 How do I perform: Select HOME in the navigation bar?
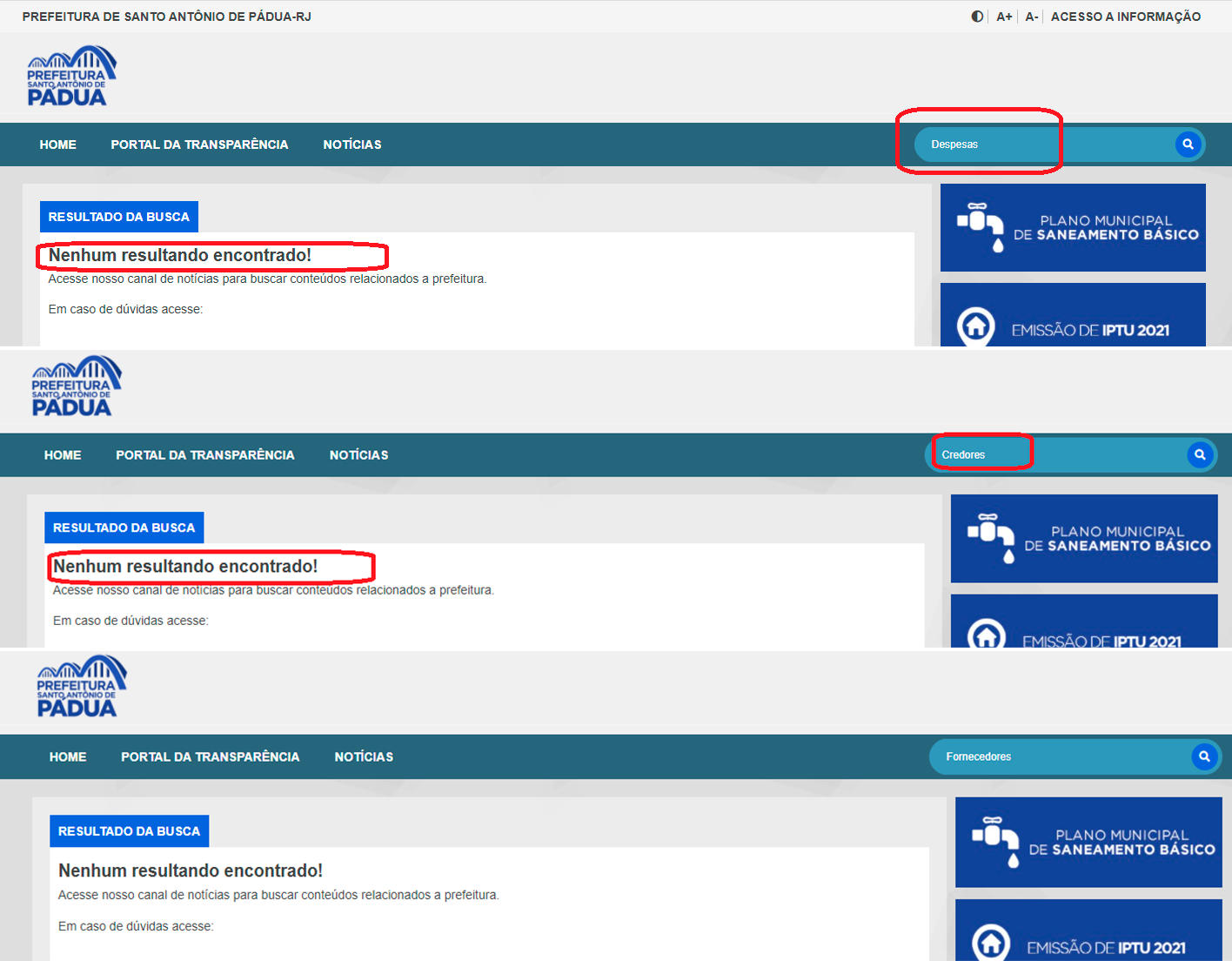point(57,144)
